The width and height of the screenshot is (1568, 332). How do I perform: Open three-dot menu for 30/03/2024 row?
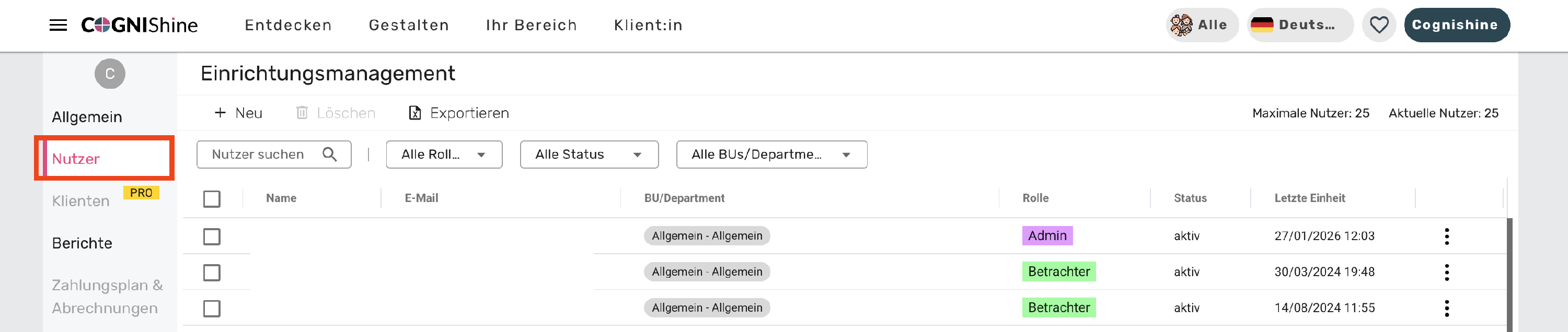coord(1446,272)
